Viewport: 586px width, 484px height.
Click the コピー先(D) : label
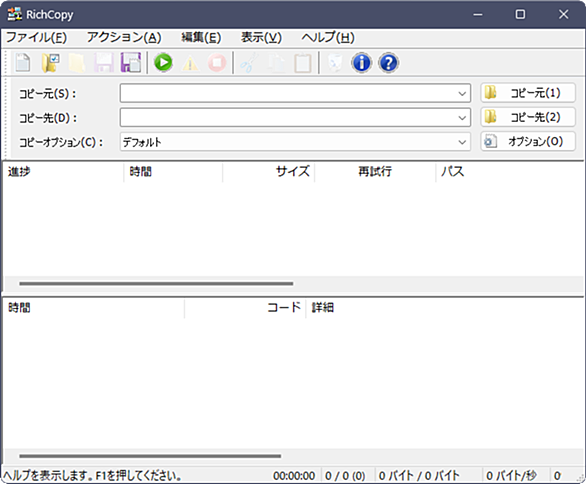48,118
